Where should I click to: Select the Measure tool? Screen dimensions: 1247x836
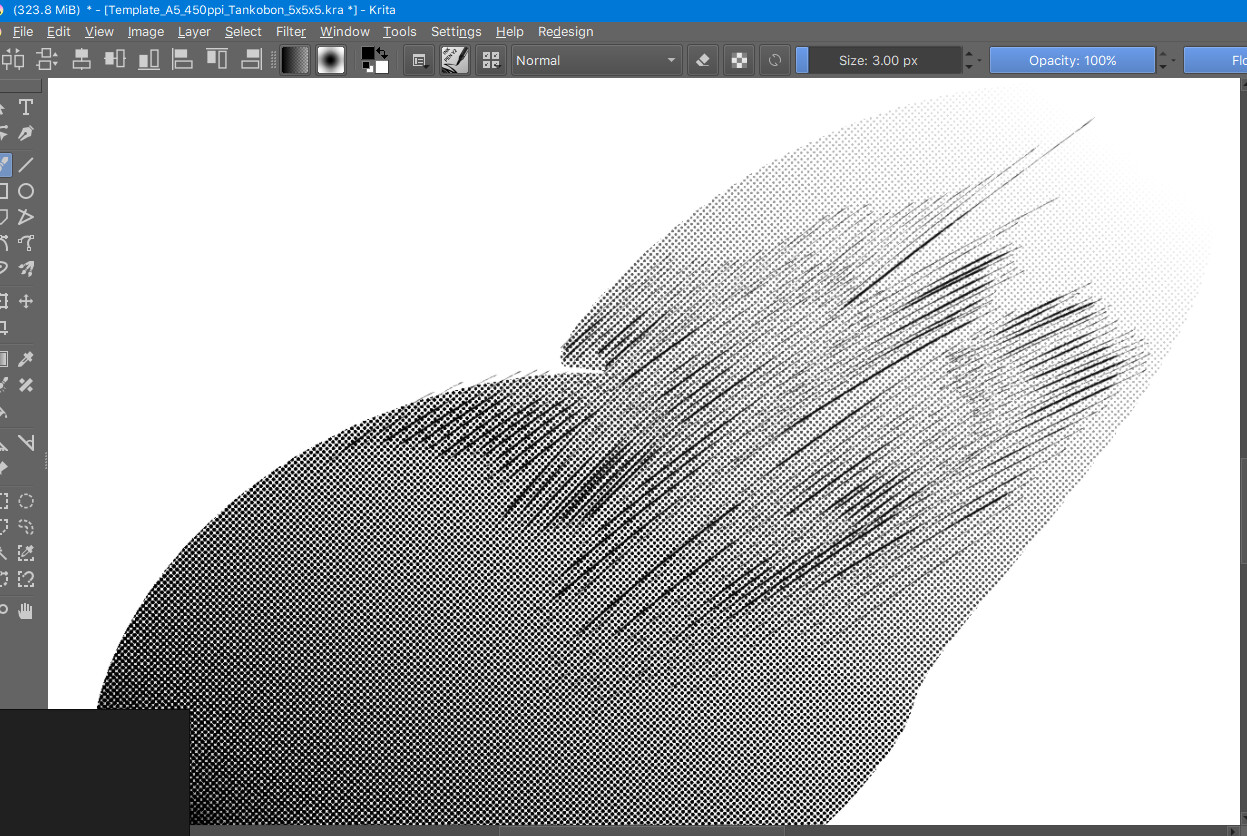click(x=26, y=443)
